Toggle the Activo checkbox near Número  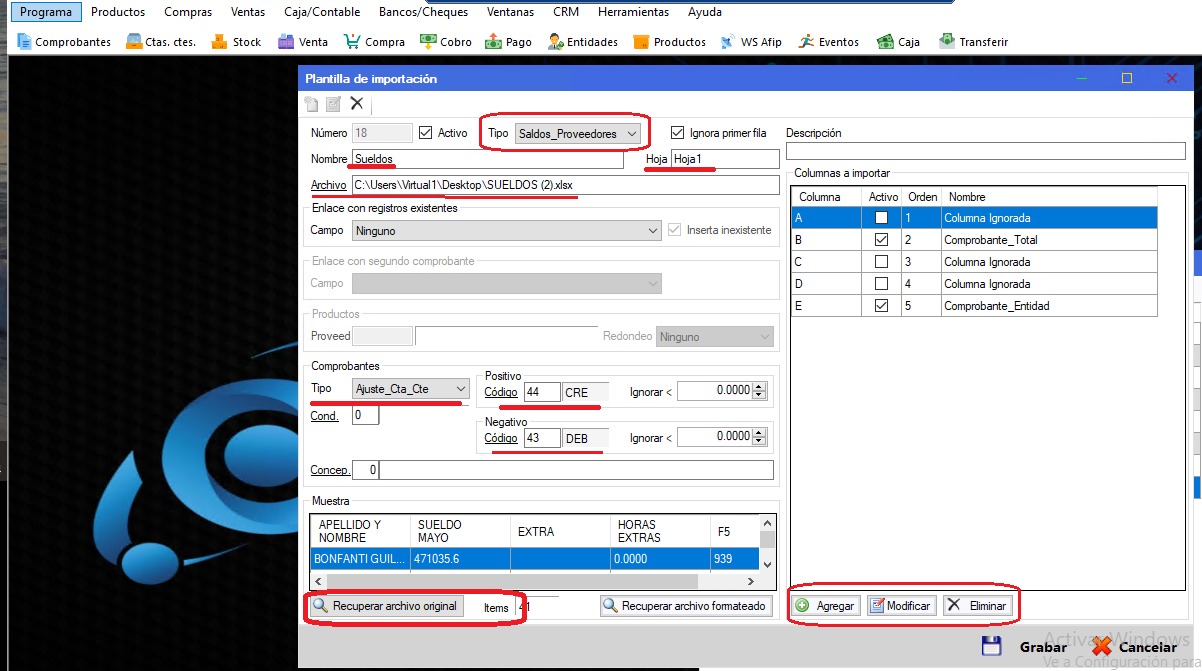click(425, 133)
